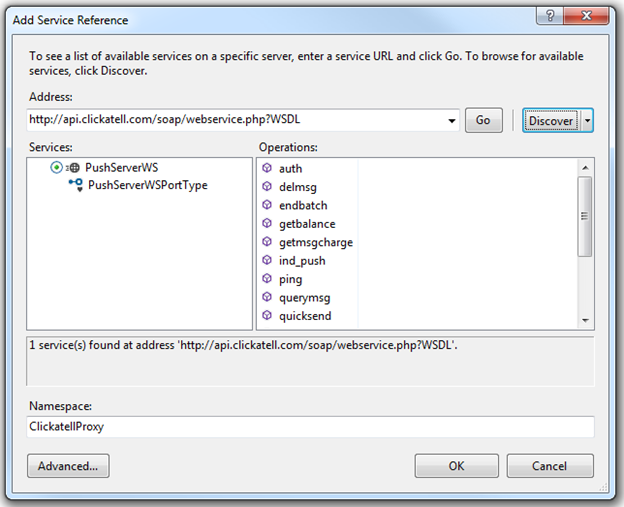Viewport: 624px width, 507px height.
Task: Collapse the PushServerWS service node
Action: [56, 168]
